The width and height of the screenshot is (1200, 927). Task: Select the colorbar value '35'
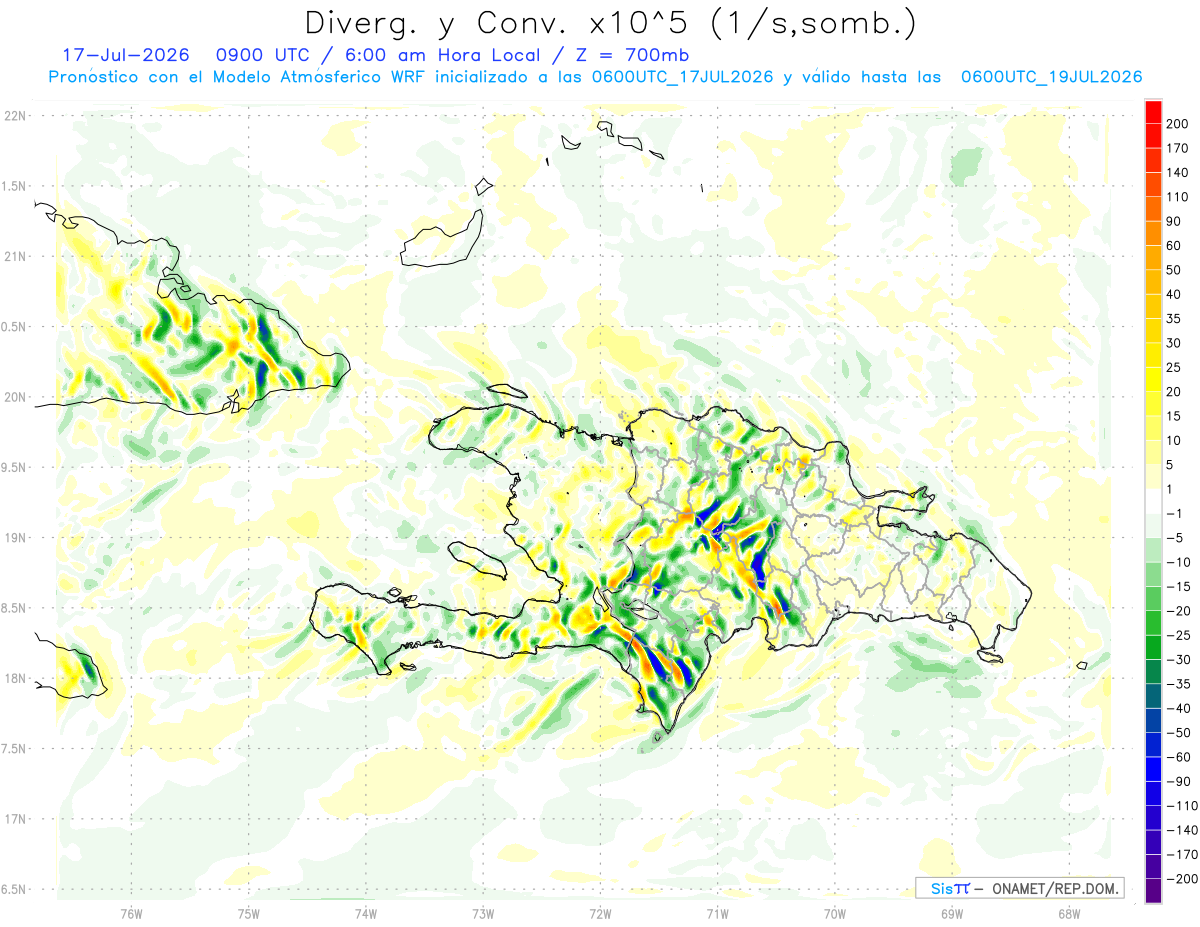click(x=1174, y=319)
